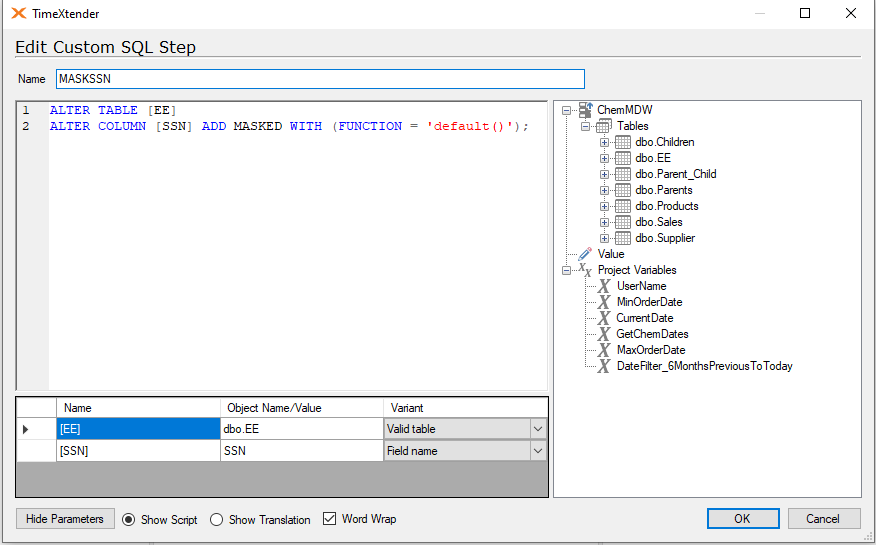Click the dbo.Supplier table icon
Viewport: 876px width, 545px height.
[x=623, y=238]
